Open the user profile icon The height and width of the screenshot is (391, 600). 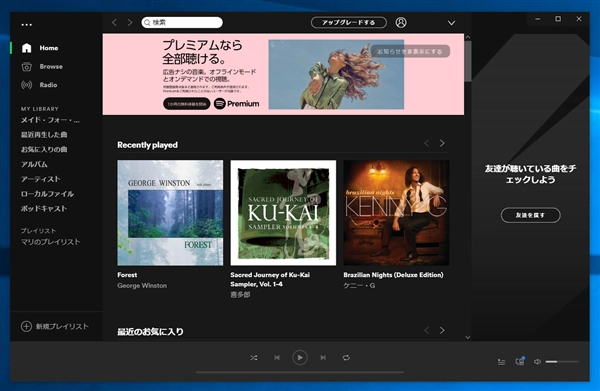pos(401,23)
